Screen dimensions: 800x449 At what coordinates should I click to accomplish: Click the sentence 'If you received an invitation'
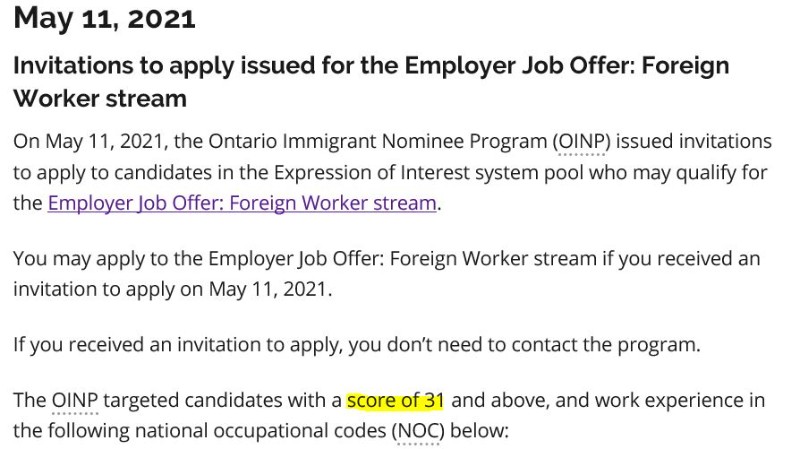coord(357,345)
